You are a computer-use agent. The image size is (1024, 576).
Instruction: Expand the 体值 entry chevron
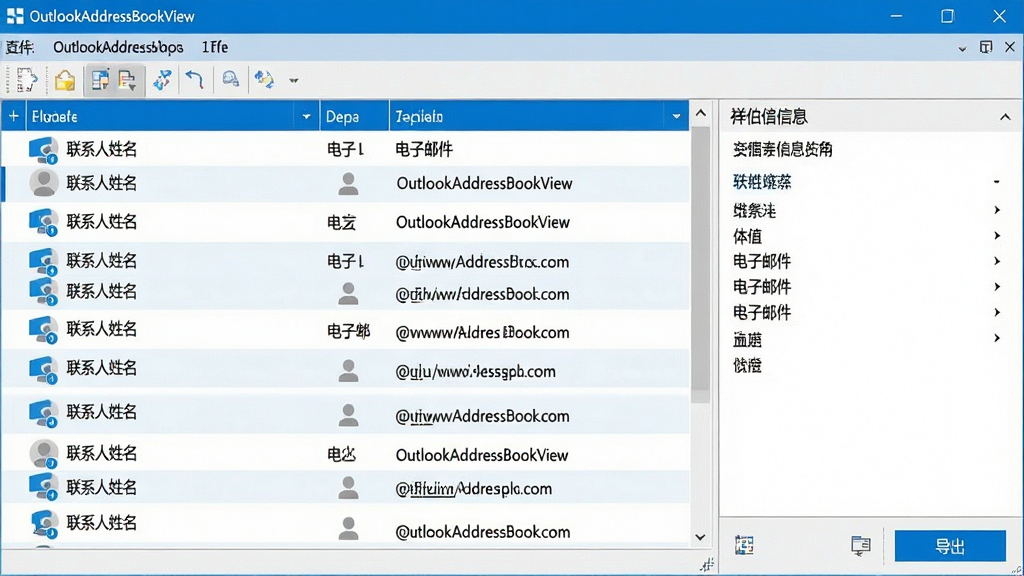tap(997, 236)
